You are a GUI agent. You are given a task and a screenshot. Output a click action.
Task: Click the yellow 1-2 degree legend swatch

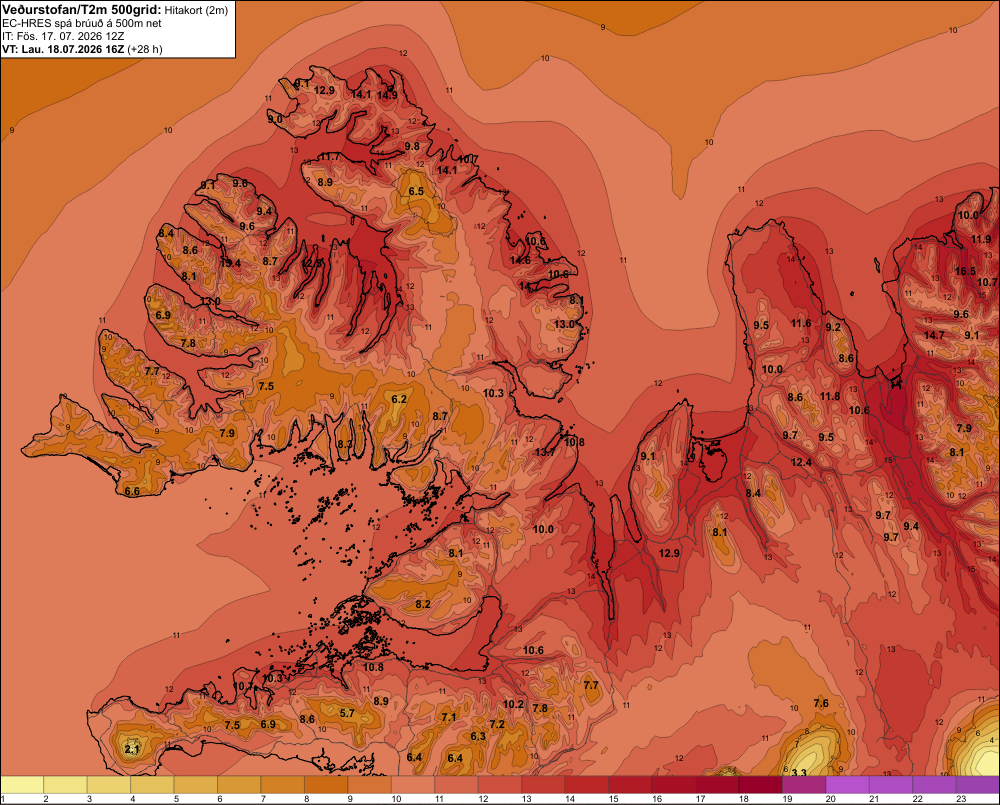coord(22,785)
